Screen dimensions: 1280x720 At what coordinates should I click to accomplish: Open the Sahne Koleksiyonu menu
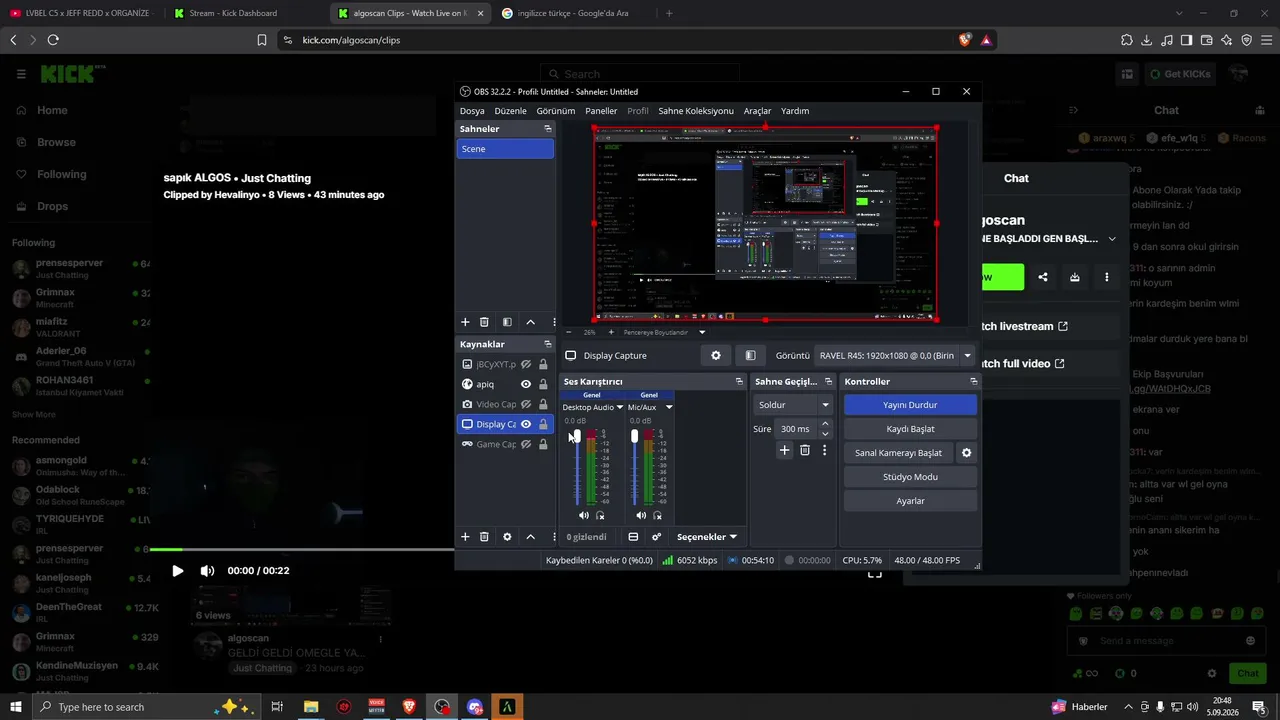pyautogui.click(x=696, y=111)
